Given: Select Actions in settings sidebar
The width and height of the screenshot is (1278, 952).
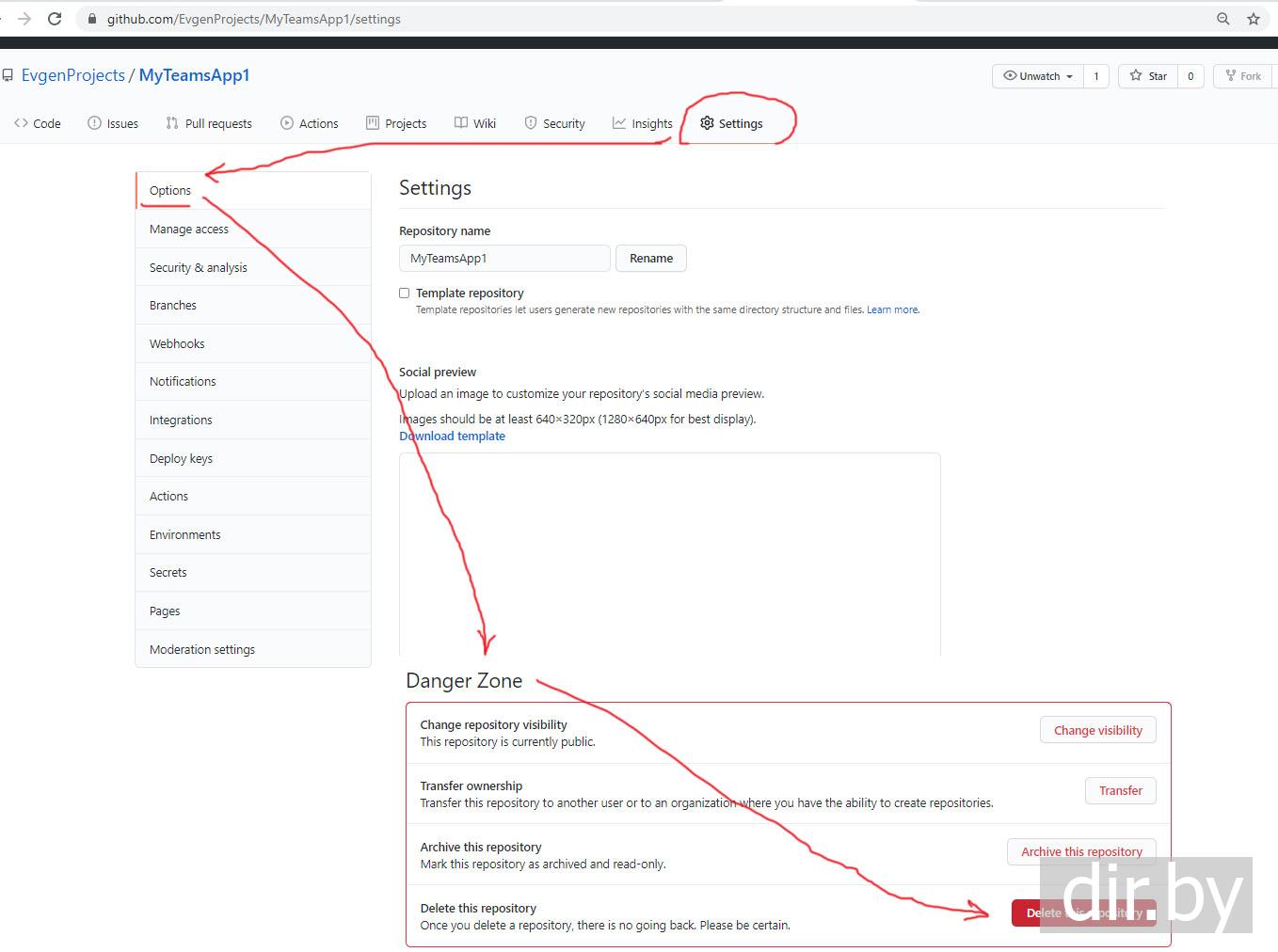Looking at the screenshot, I should (253, 497).
